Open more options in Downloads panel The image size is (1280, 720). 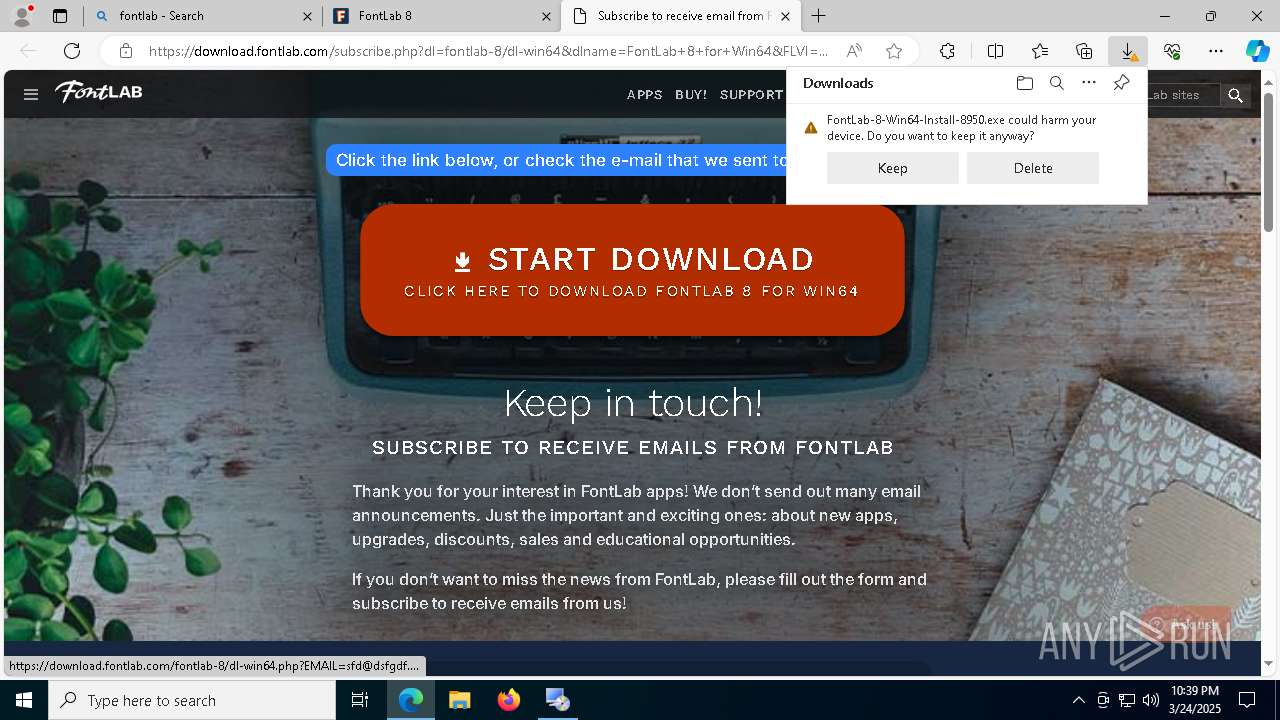(x=1089, y=83)
